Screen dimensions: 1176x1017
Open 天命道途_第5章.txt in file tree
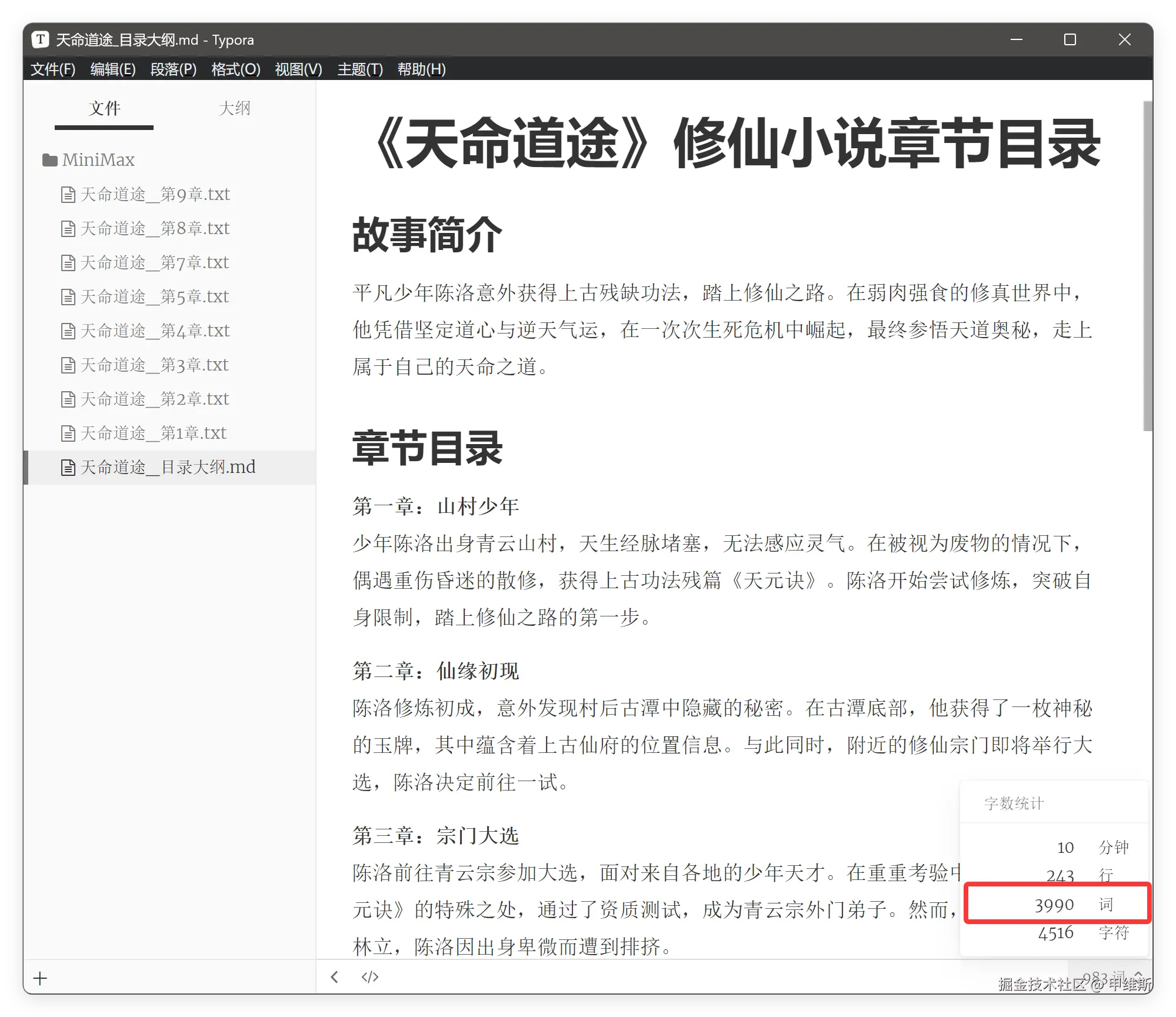point(154,296)
